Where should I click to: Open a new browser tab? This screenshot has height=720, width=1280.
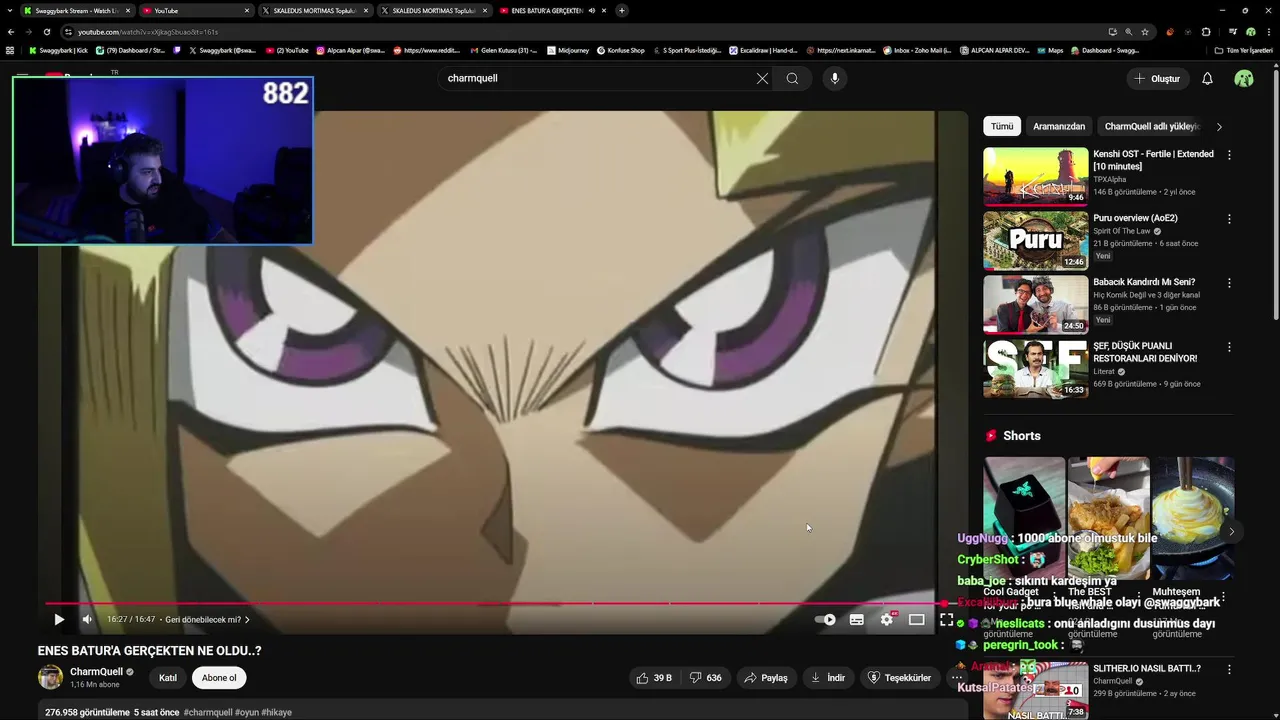pyautogui.click(x=622, y=11)
